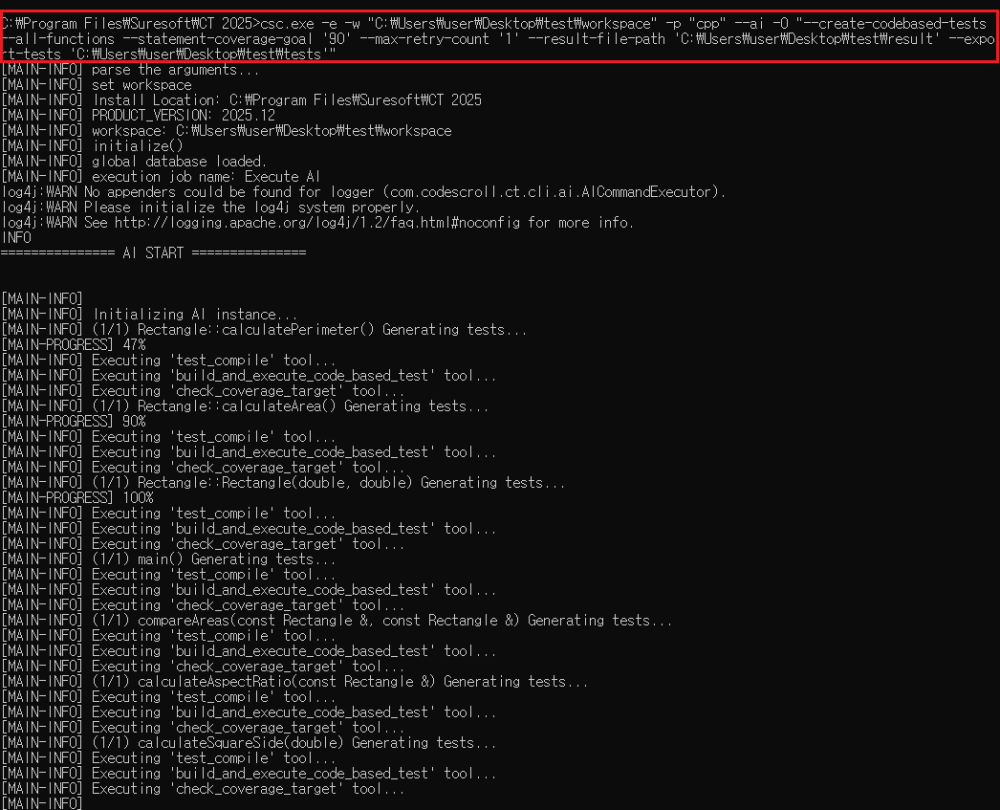Click the '--max-retry-count' option text
The image size is (1000, 810).
420,40
